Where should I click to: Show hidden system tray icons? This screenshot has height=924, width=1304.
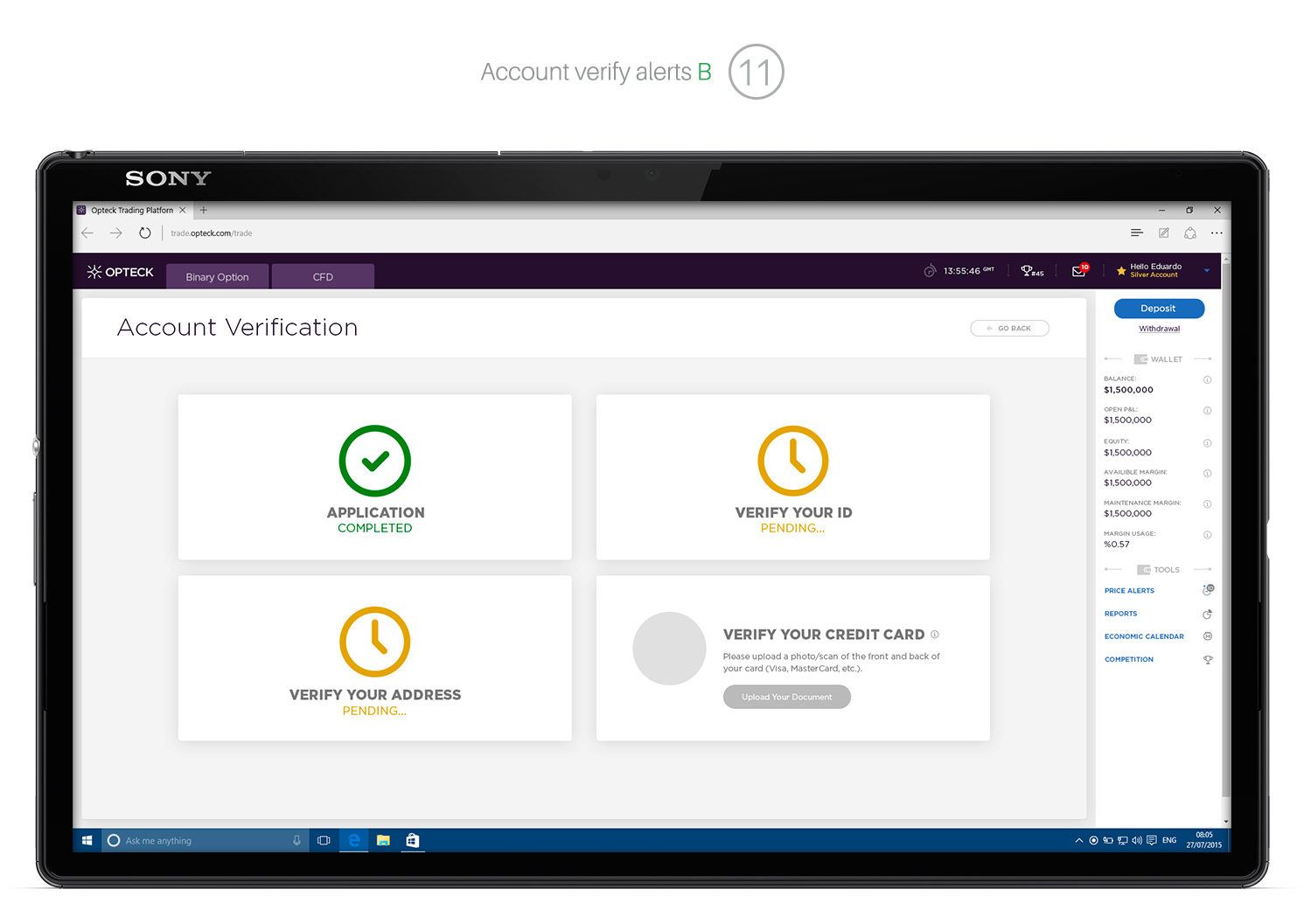[1078, 840]
